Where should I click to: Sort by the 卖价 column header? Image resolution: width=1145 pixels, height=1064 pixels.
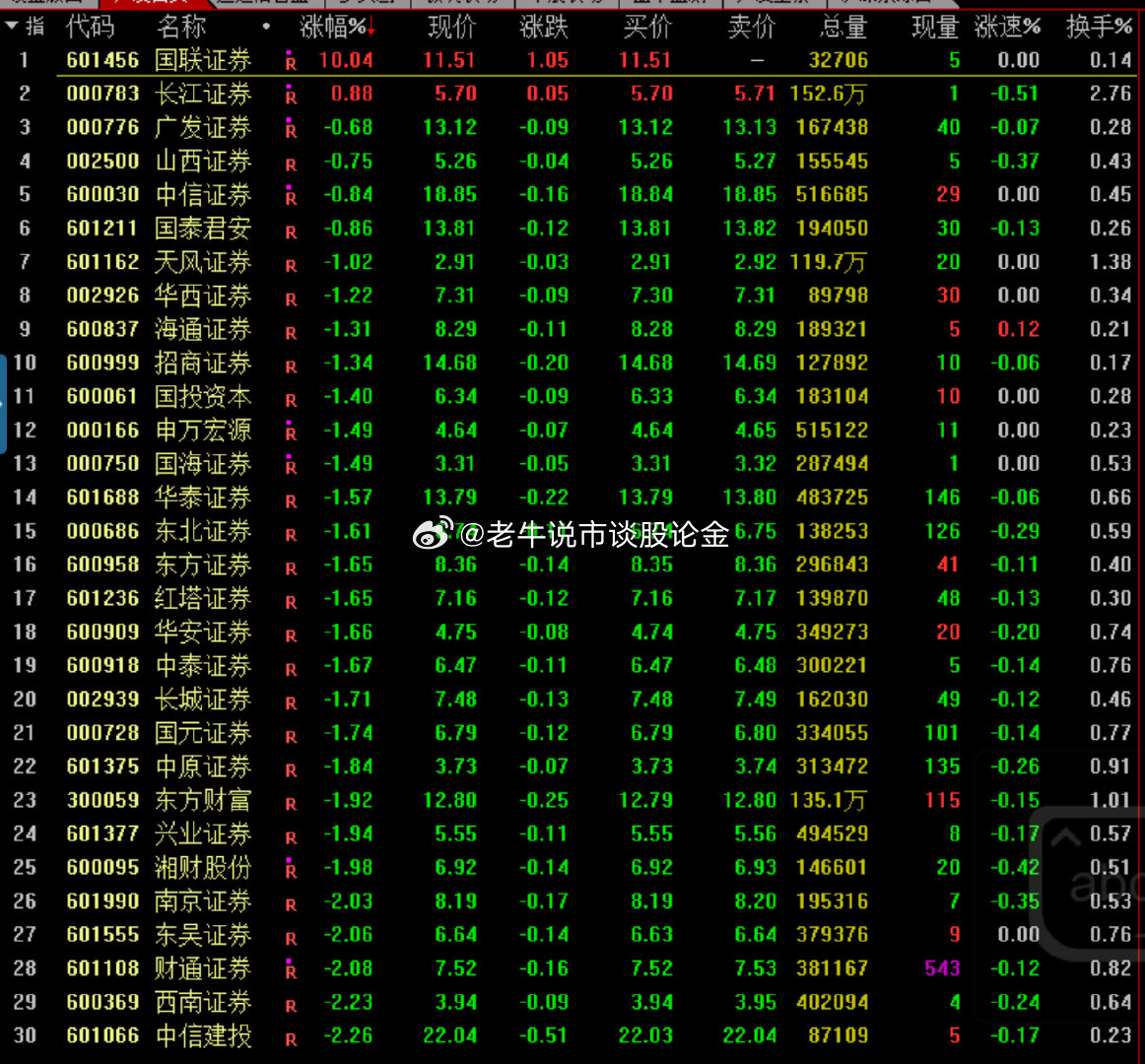[752, 27]
